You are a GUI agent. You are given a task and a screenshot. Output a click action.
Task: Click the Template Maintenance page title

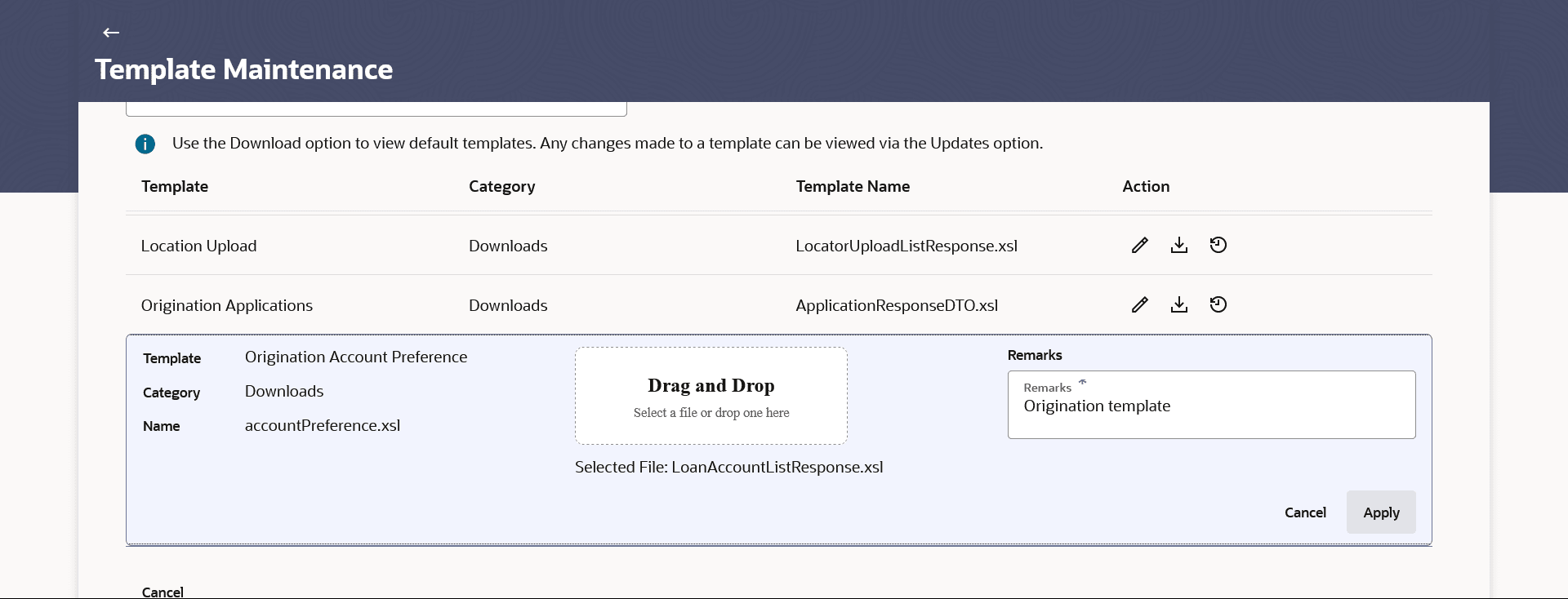pos(243,69)
